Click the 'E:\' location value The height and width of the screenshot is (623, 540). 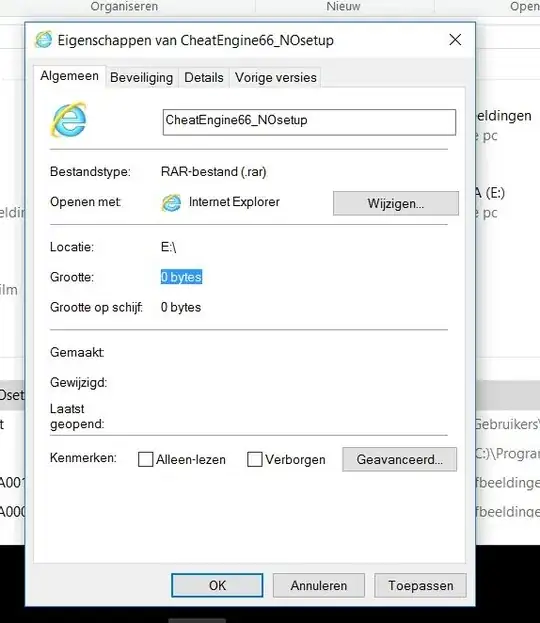click(168, 247)
